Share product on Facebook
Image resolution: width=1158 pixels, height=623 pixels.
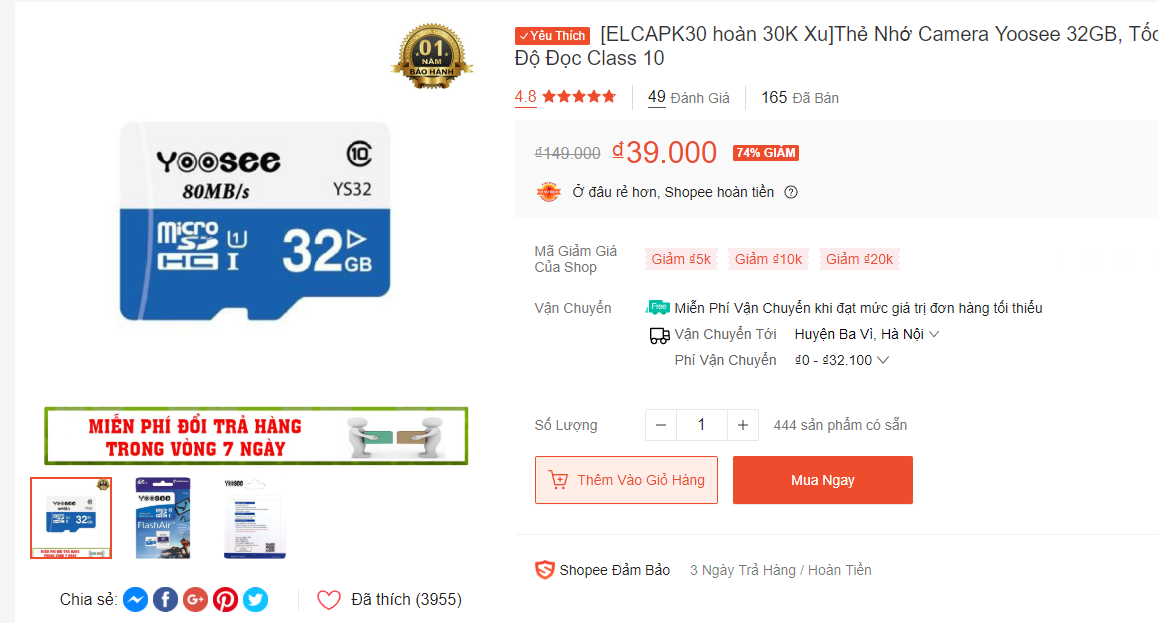click(x=165, y=599)
